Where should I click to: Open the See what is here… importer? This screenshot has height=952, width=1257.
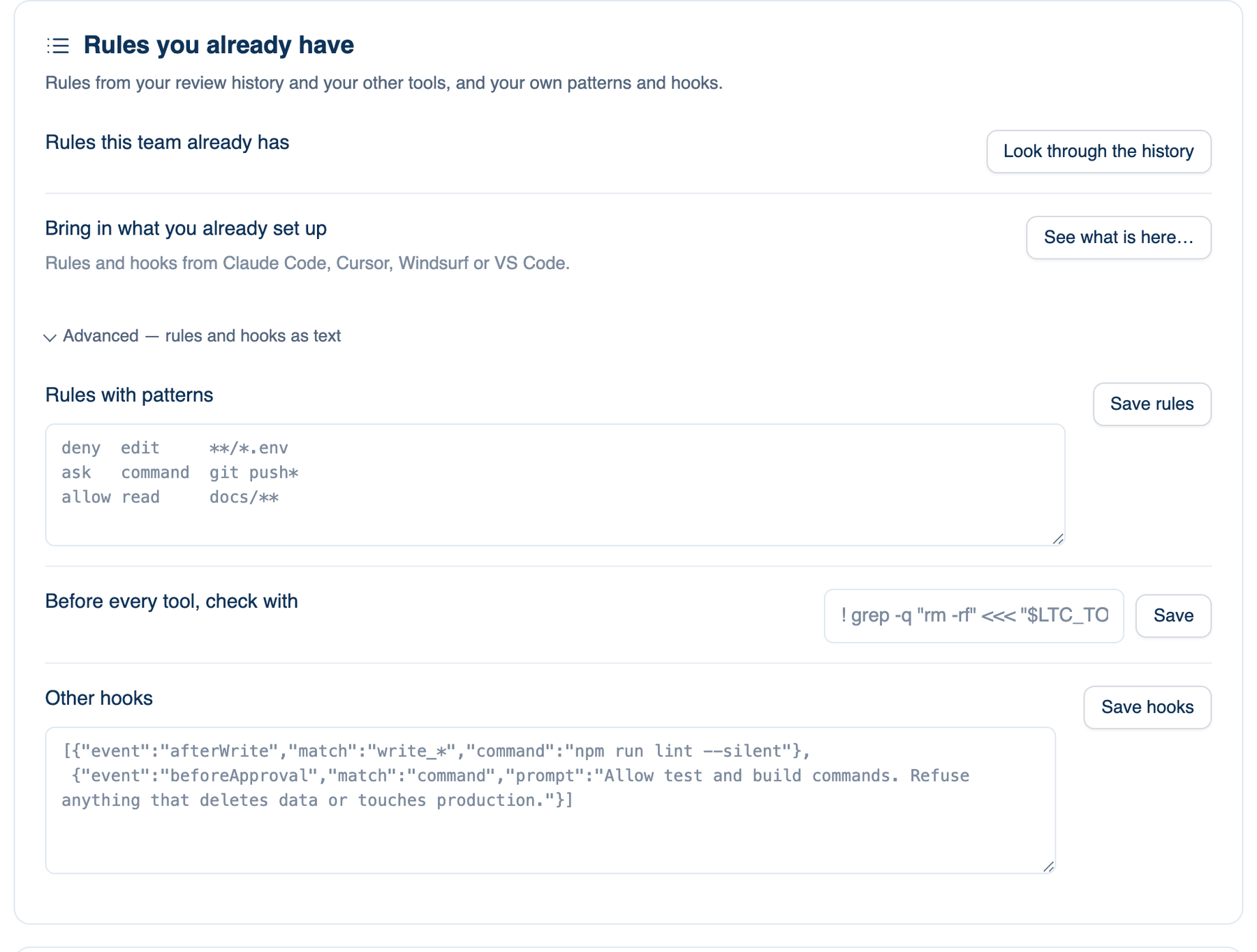click(x=1118, y=237)
